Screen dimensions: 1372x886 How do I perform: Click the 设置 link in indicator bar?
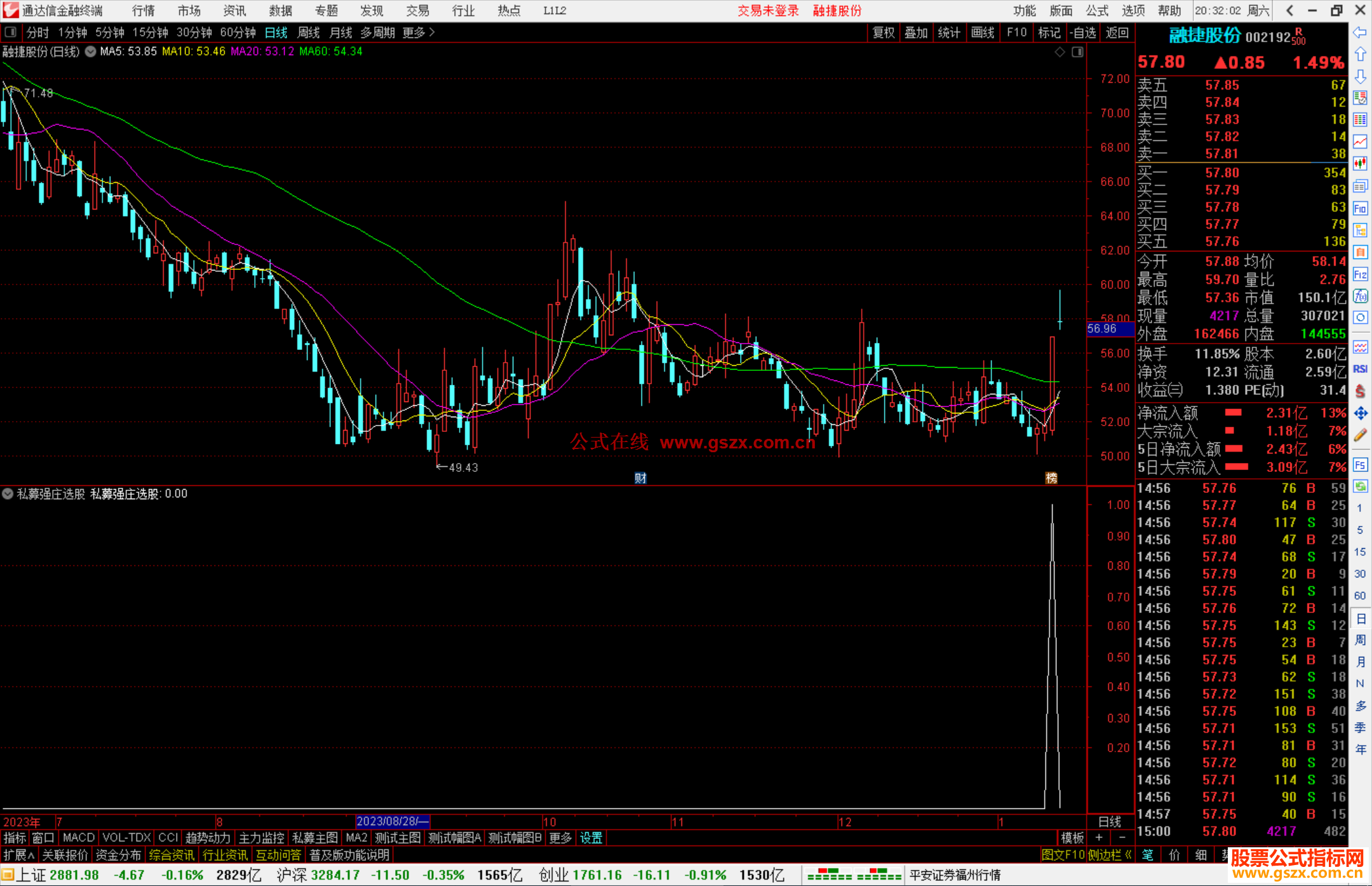(591, 838)
